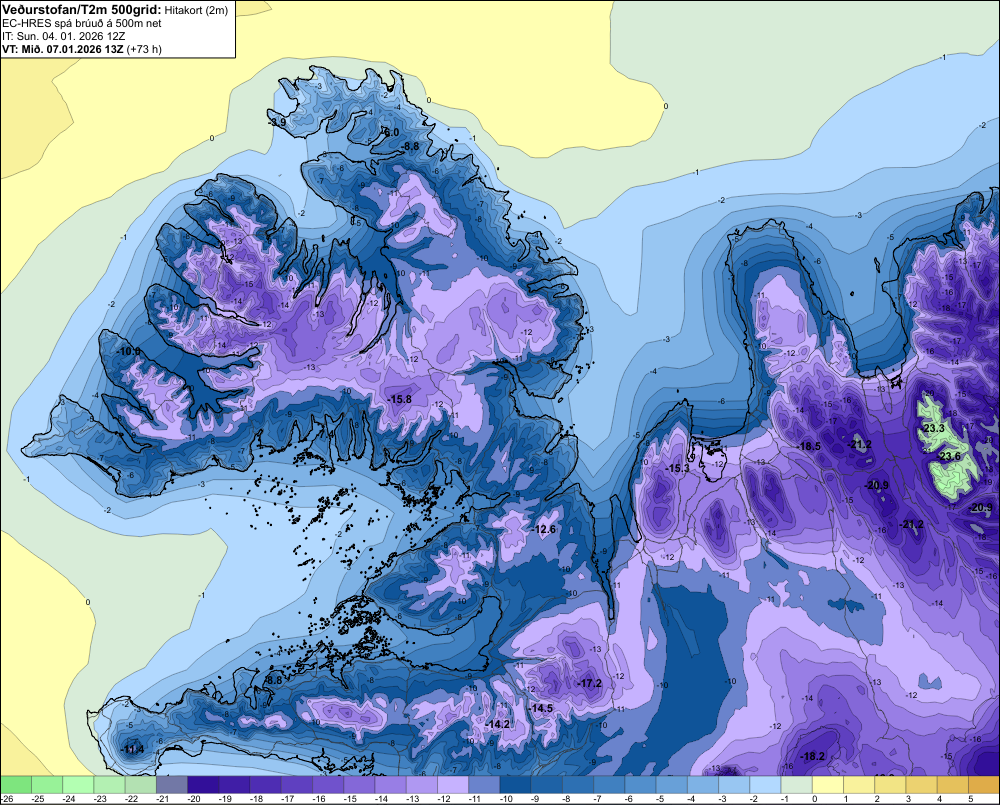
Task: Click the light lilac legend swatch above -12
Action: coord(453,785)
